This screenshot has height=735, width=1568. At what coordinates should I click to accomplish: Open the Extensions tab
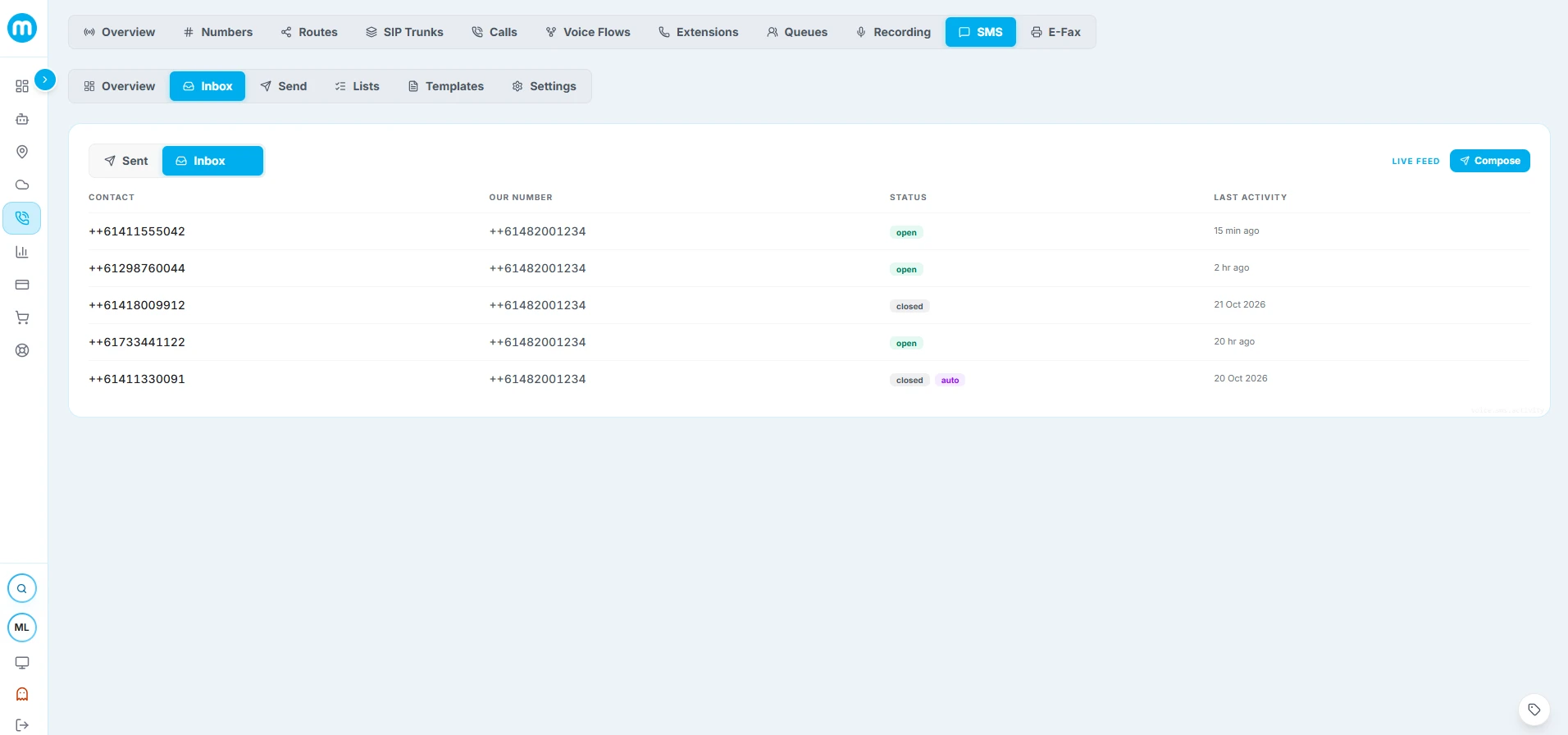(x=699, y=32)
